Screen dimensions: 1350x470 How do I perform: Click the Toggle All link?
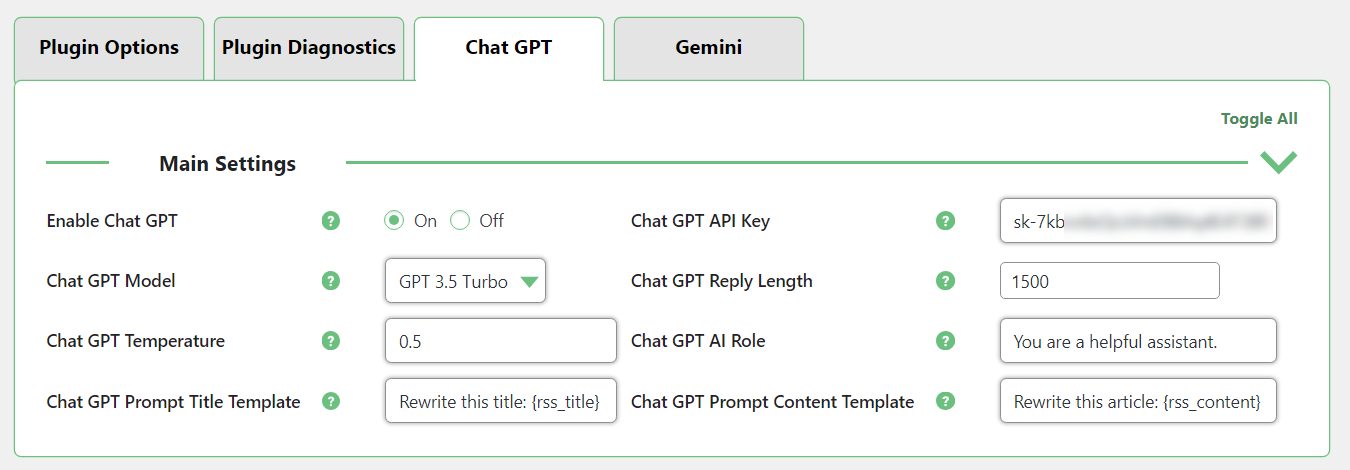click(x=1259, y=119)
